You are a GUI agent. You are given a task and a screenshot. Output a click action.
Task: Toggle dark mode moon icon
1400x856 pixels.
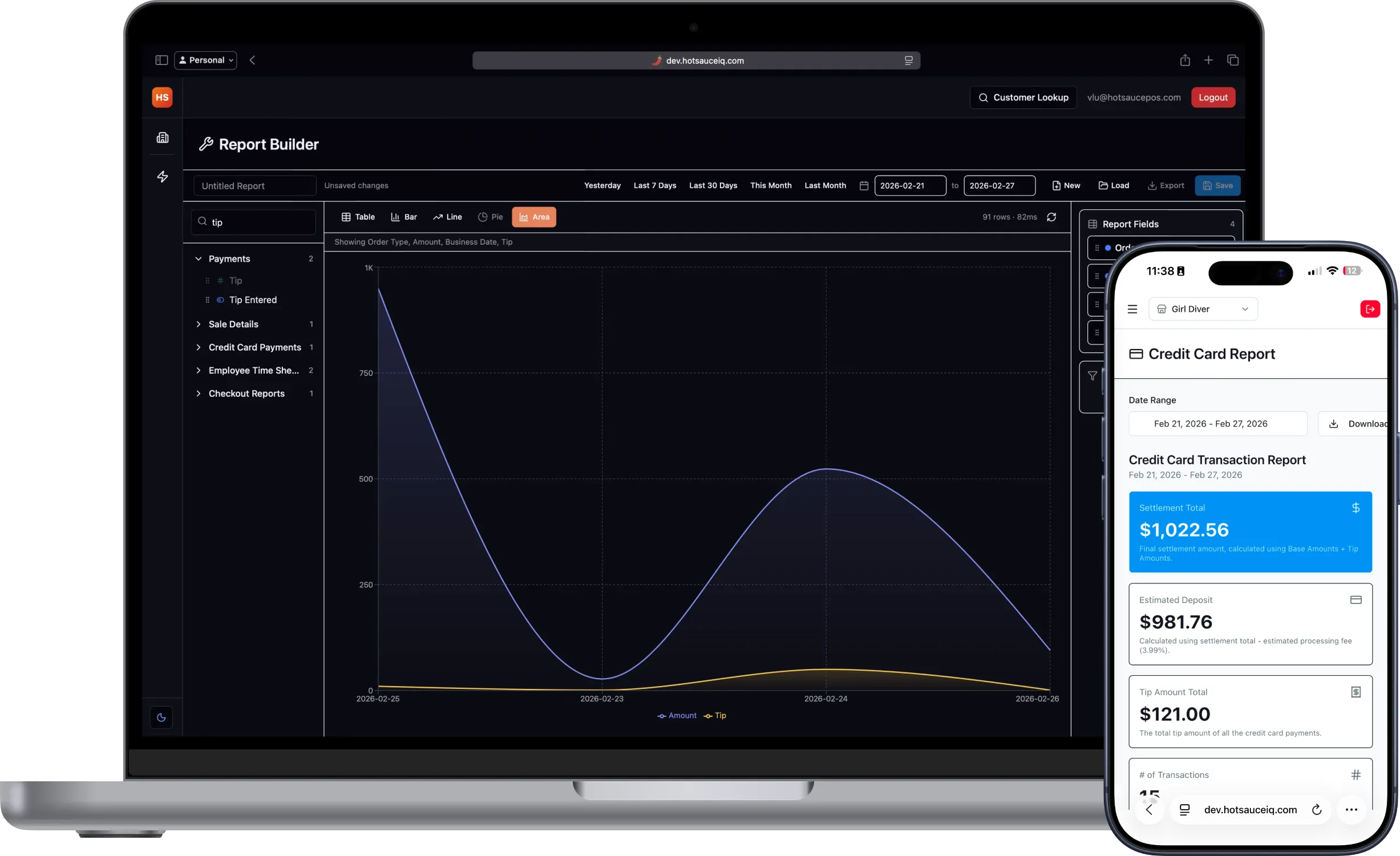pyautogui.click(x=161, y=717)
